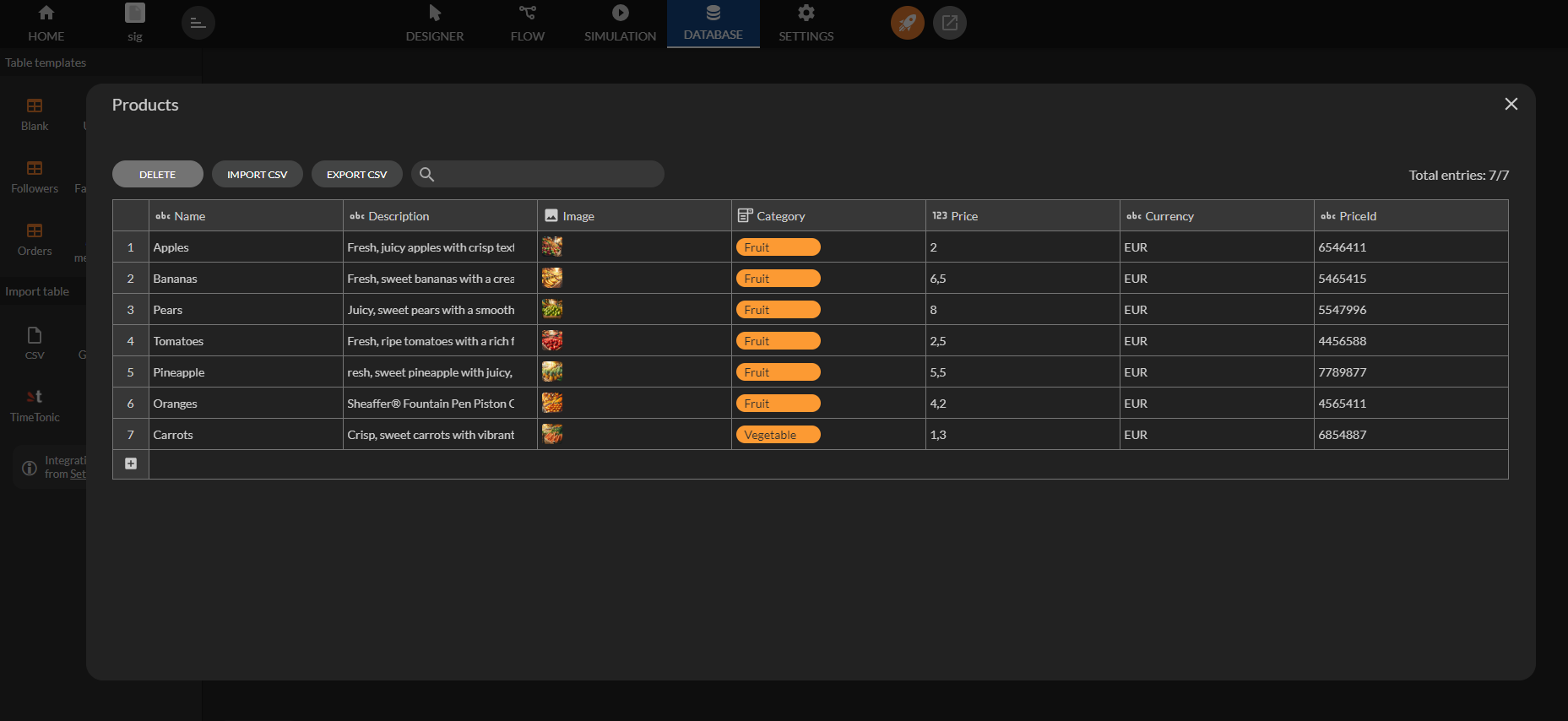Open the Home icon
The width and height of the screenshot is (1568, 721).
(46, 13)
